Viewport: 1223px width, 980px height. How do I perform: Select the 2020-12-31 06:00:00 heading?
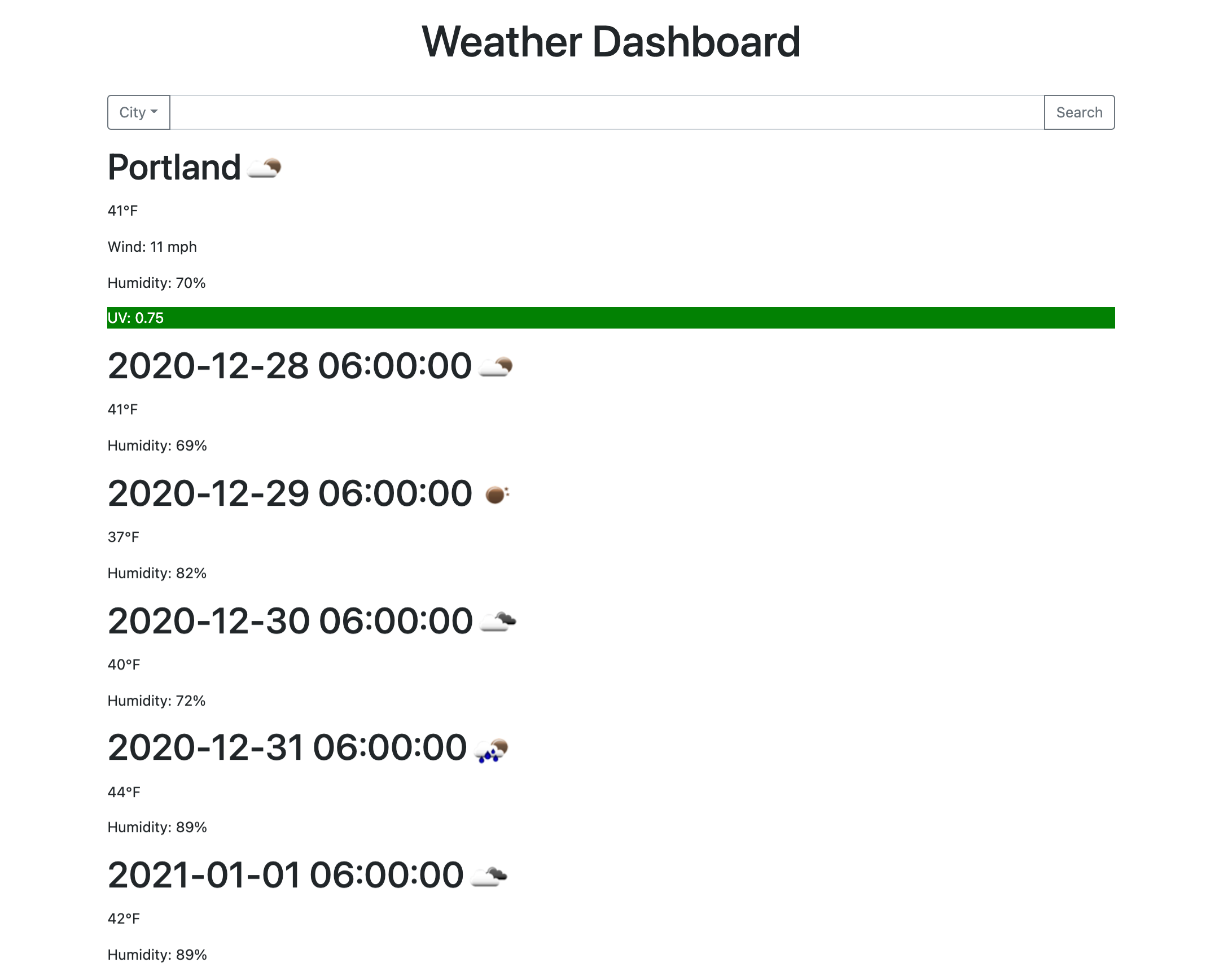pyautogui.click(x=287, y=748)
